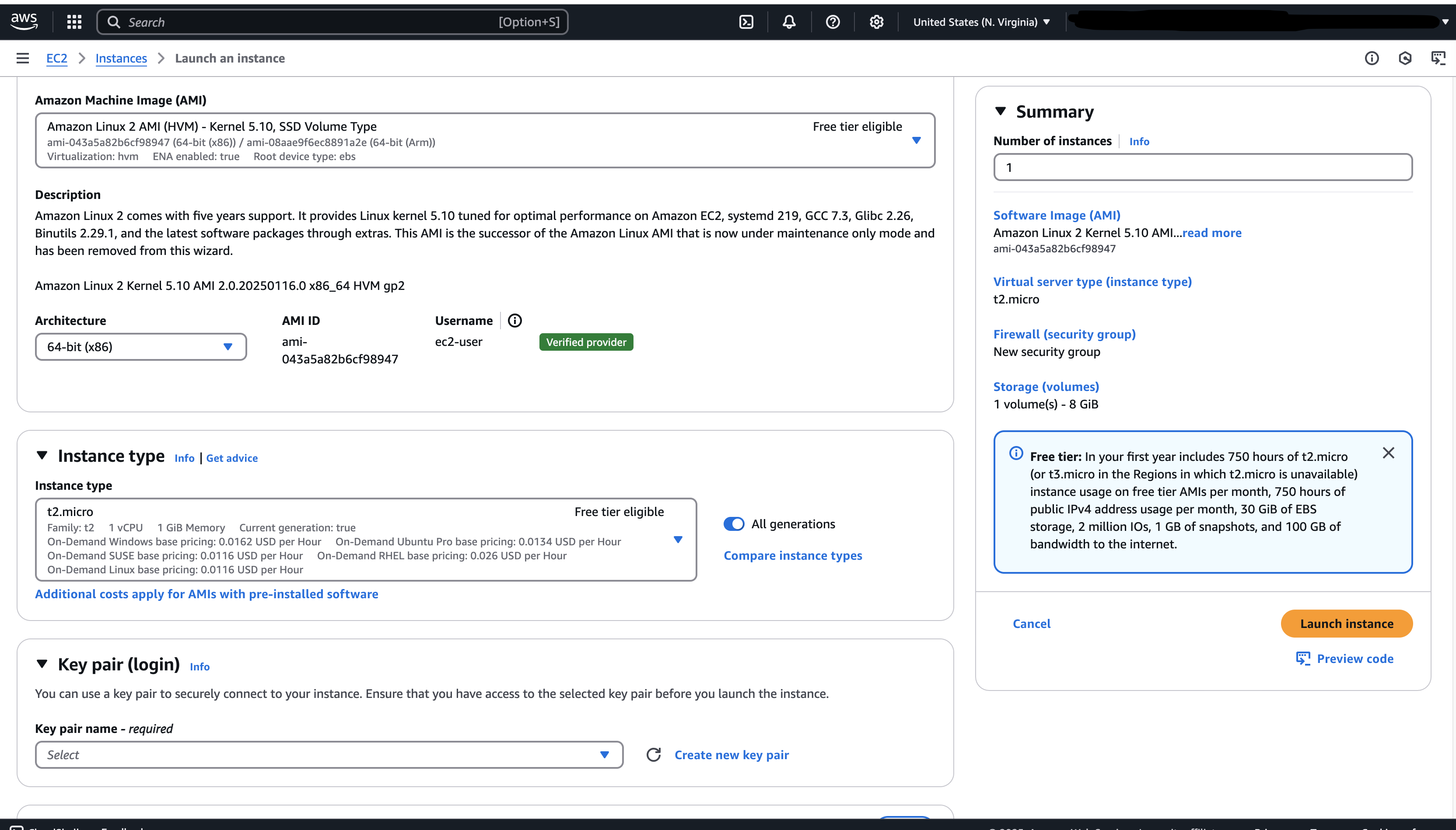Toggle the side navigation hamburger menu
The height and width of the screenshot is (830, 1456).
[x=23, y=58]
